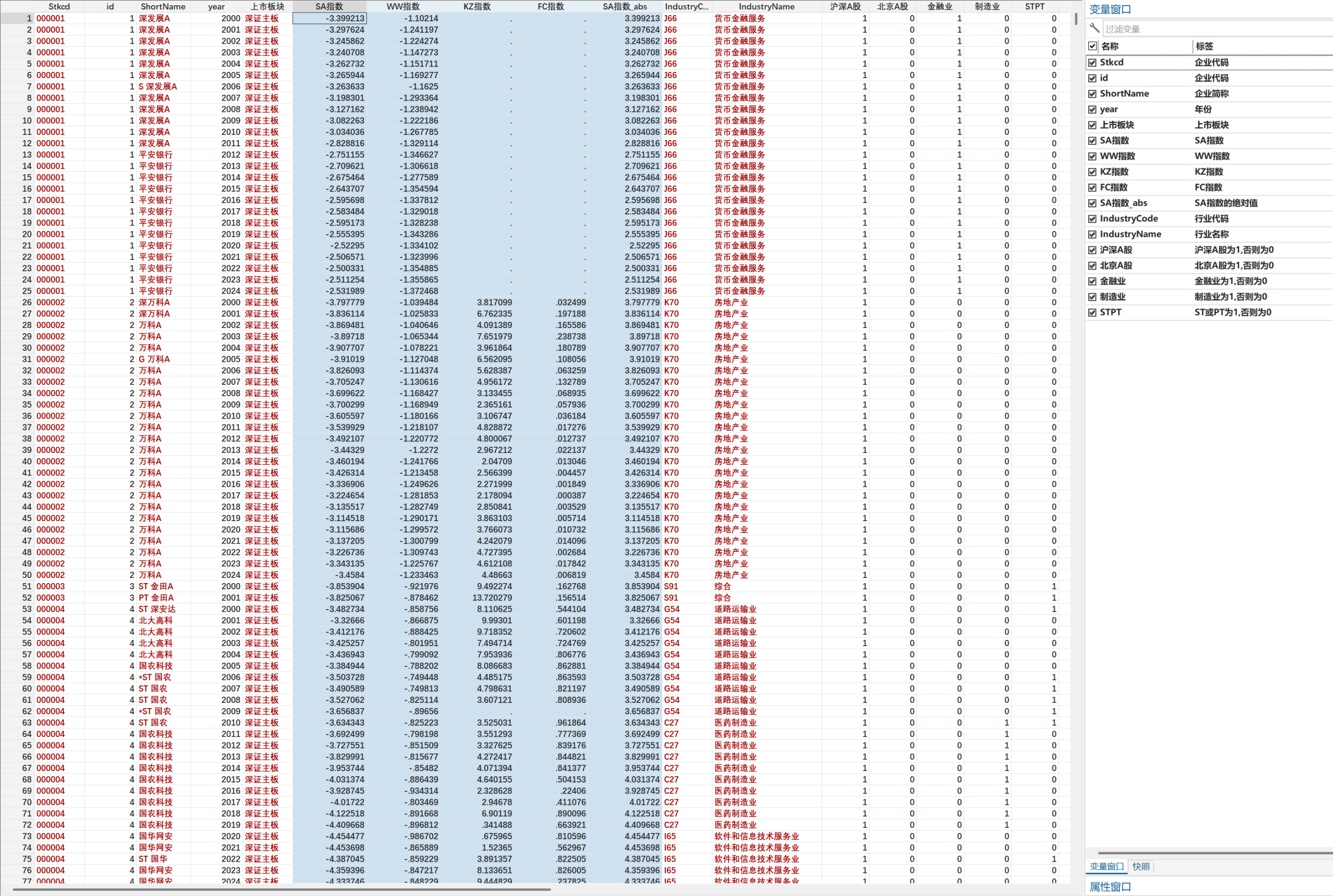Viewport: 1333px width, 896px height.
Task: Uncheck the IndustryName variable checkbox
Action: tap(1092, 234)
